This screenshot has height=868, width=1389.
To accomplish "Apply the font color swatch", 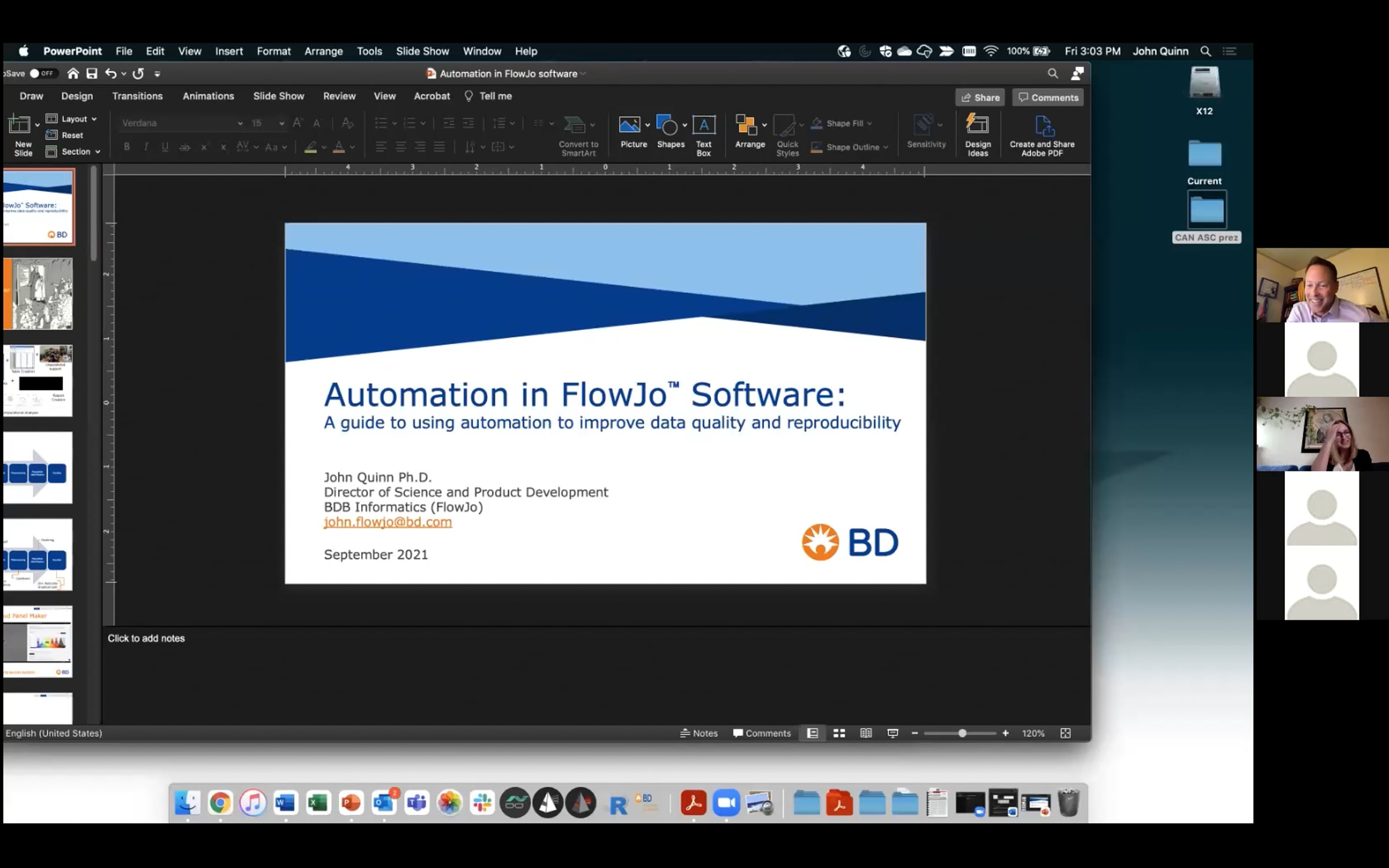I will pyautogui.click(x=339, y=147).
